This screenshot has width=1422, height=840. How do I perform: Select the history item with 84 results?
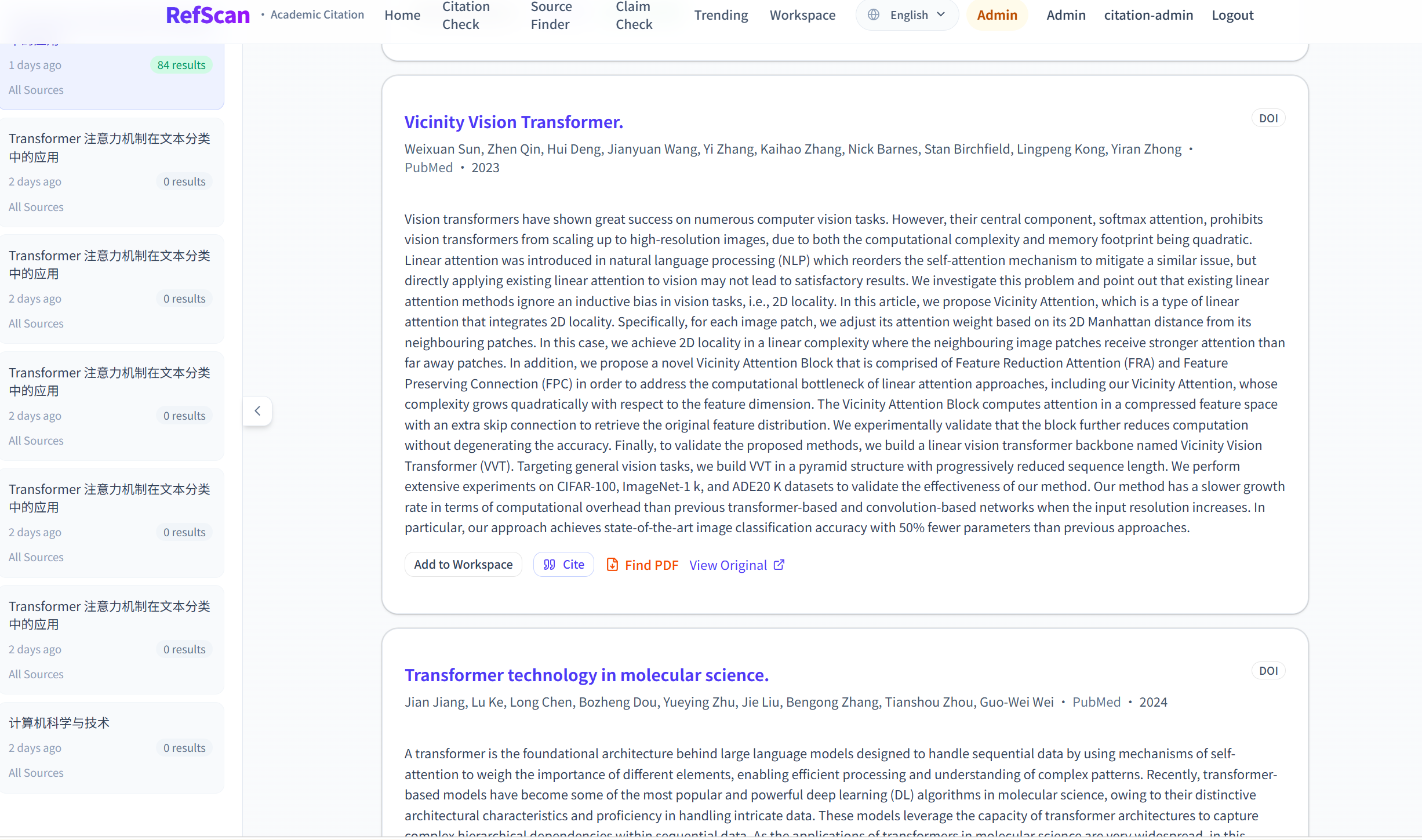pos(110,75)
